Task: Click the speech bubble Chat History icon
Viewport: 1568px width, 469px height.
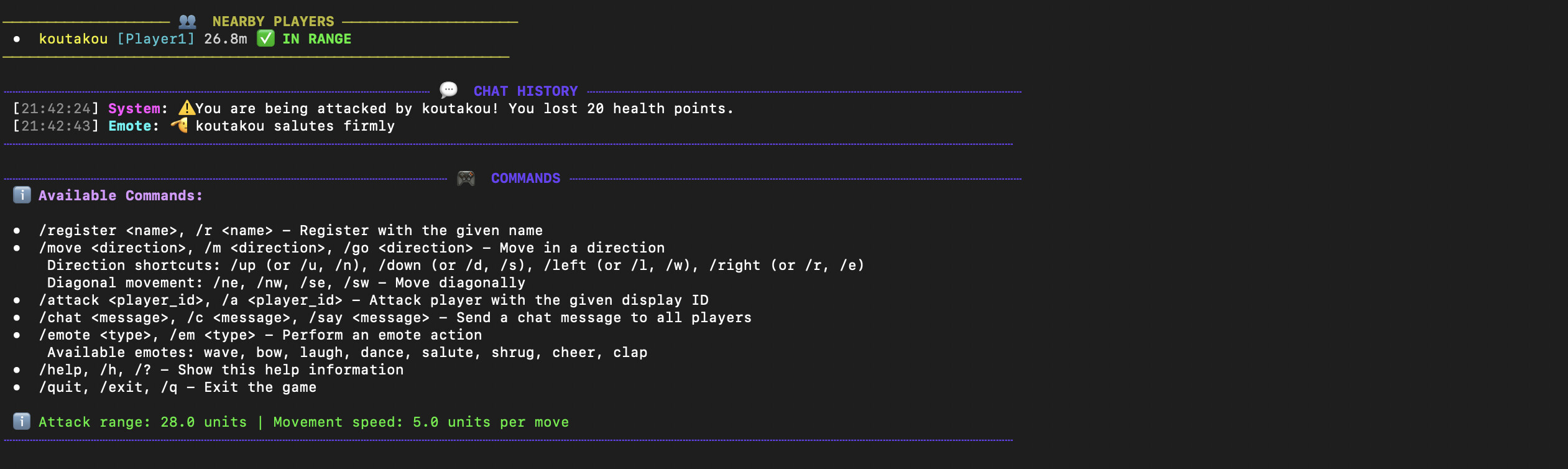Action: [448, 90]
